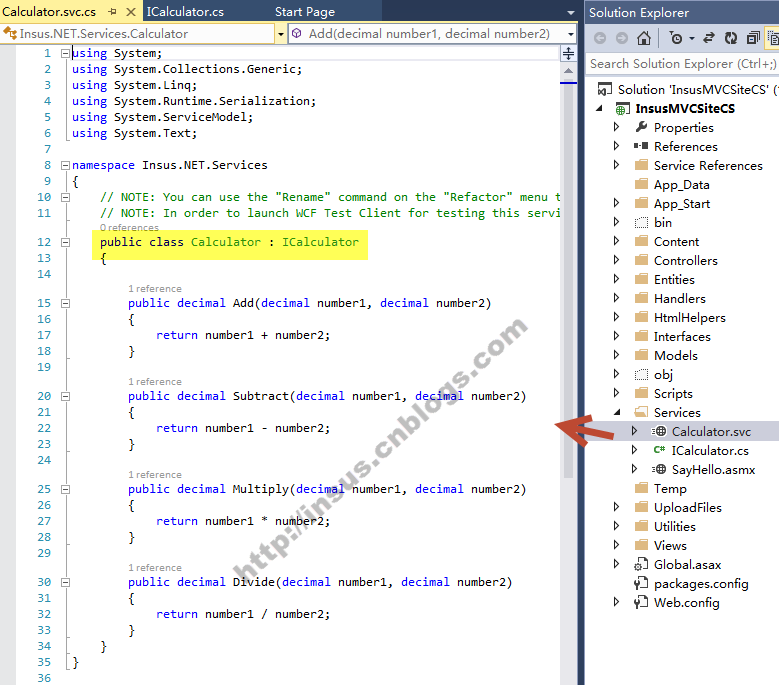Switch to the ICalculator.cs tab
779x685 pixels.
185,11
